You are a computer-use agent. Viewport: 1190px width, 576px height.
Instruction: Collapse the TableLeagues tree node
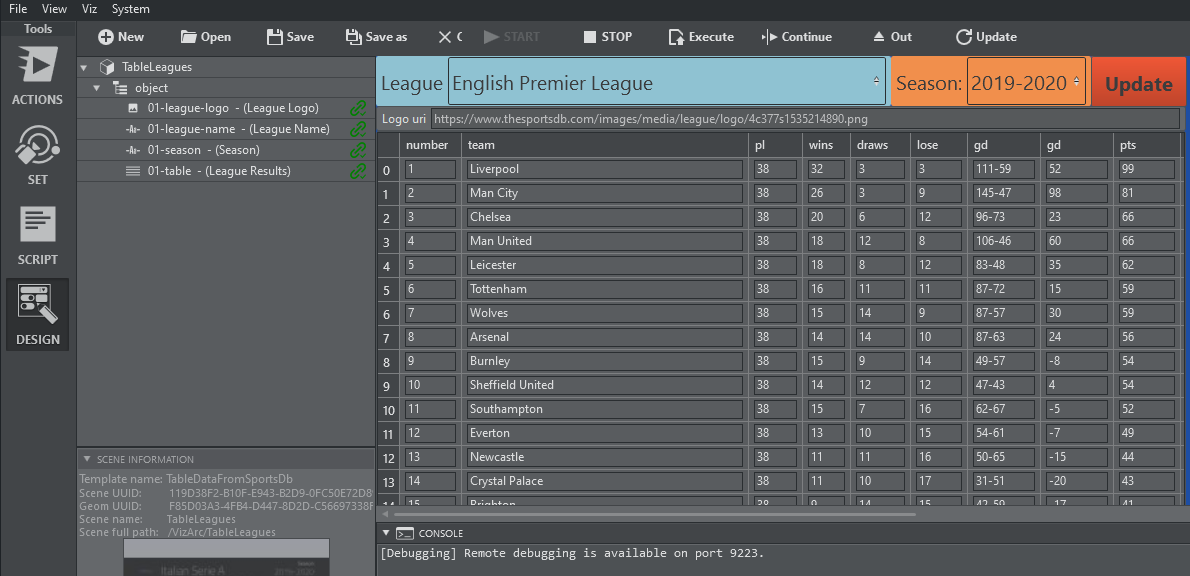tap(83, 67)
